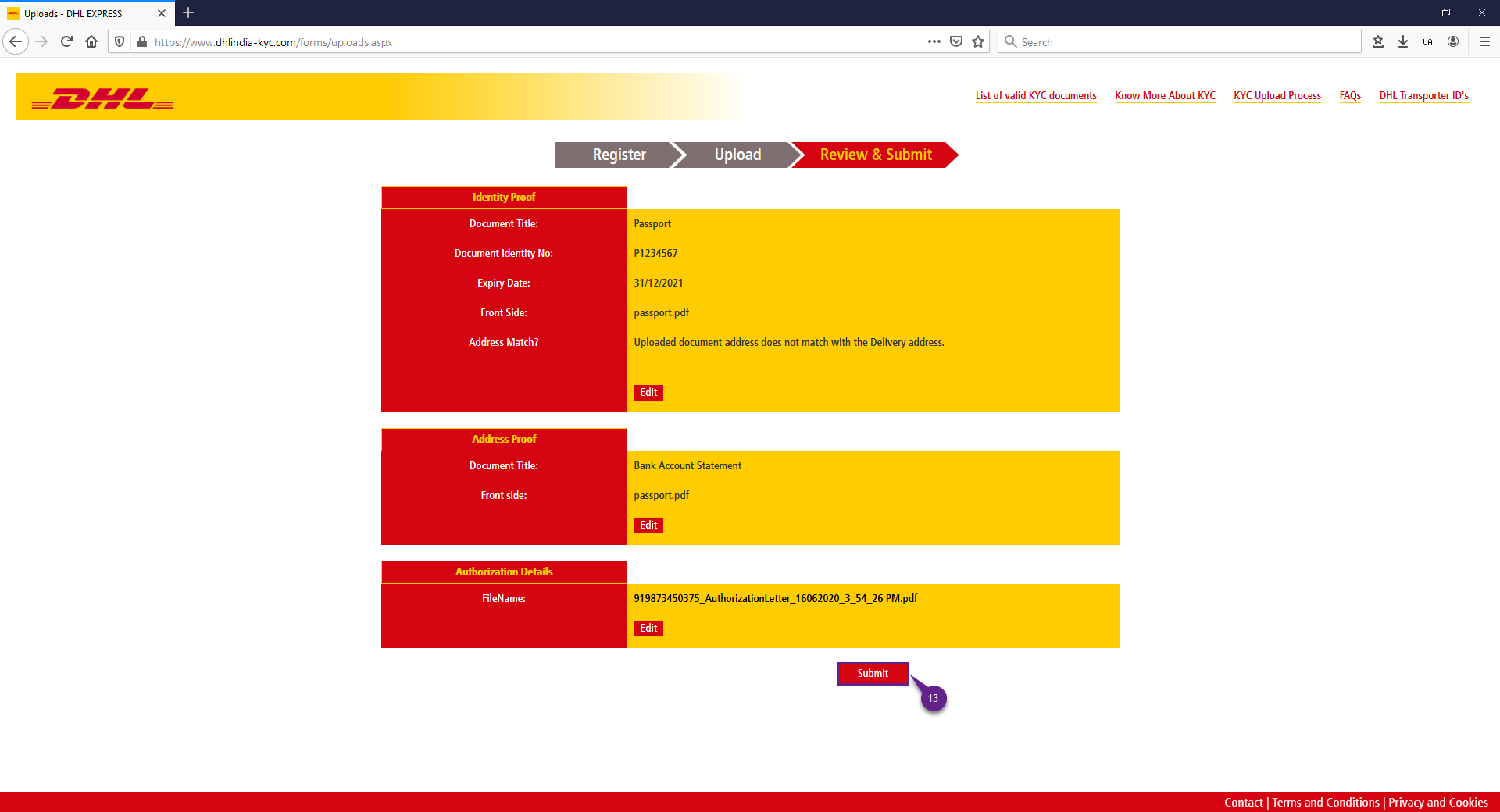Open Firefox account avatar icon

point(1453,41)
